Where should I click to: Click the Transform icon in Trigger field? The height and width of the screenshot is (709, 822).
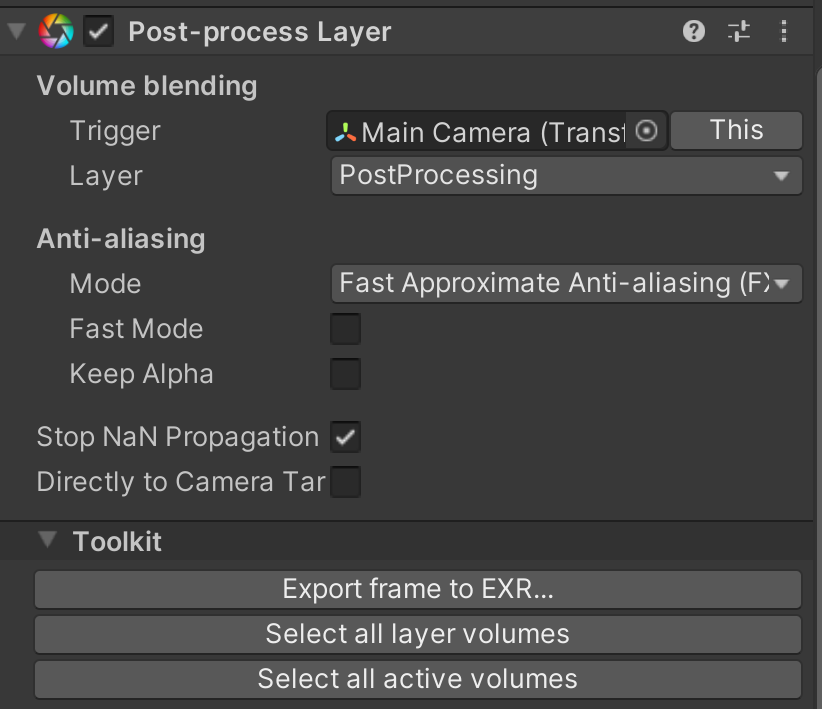point(346,132)
